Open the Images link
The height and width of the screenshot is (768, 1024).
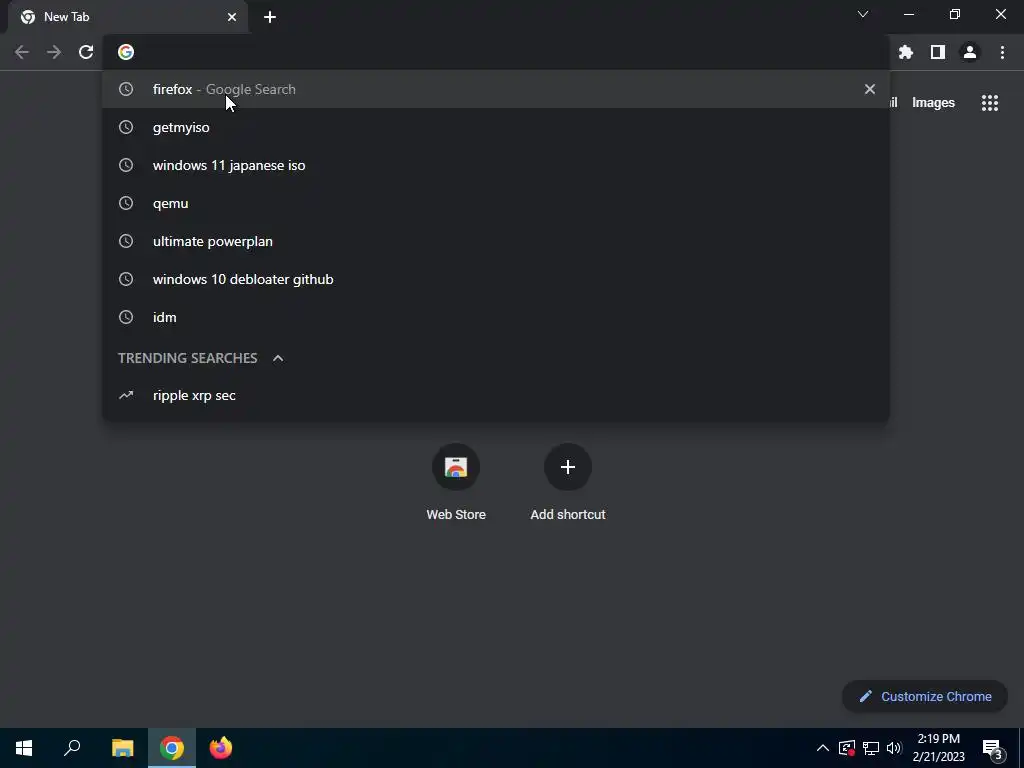pyautogui.click(x=933, y=103)
